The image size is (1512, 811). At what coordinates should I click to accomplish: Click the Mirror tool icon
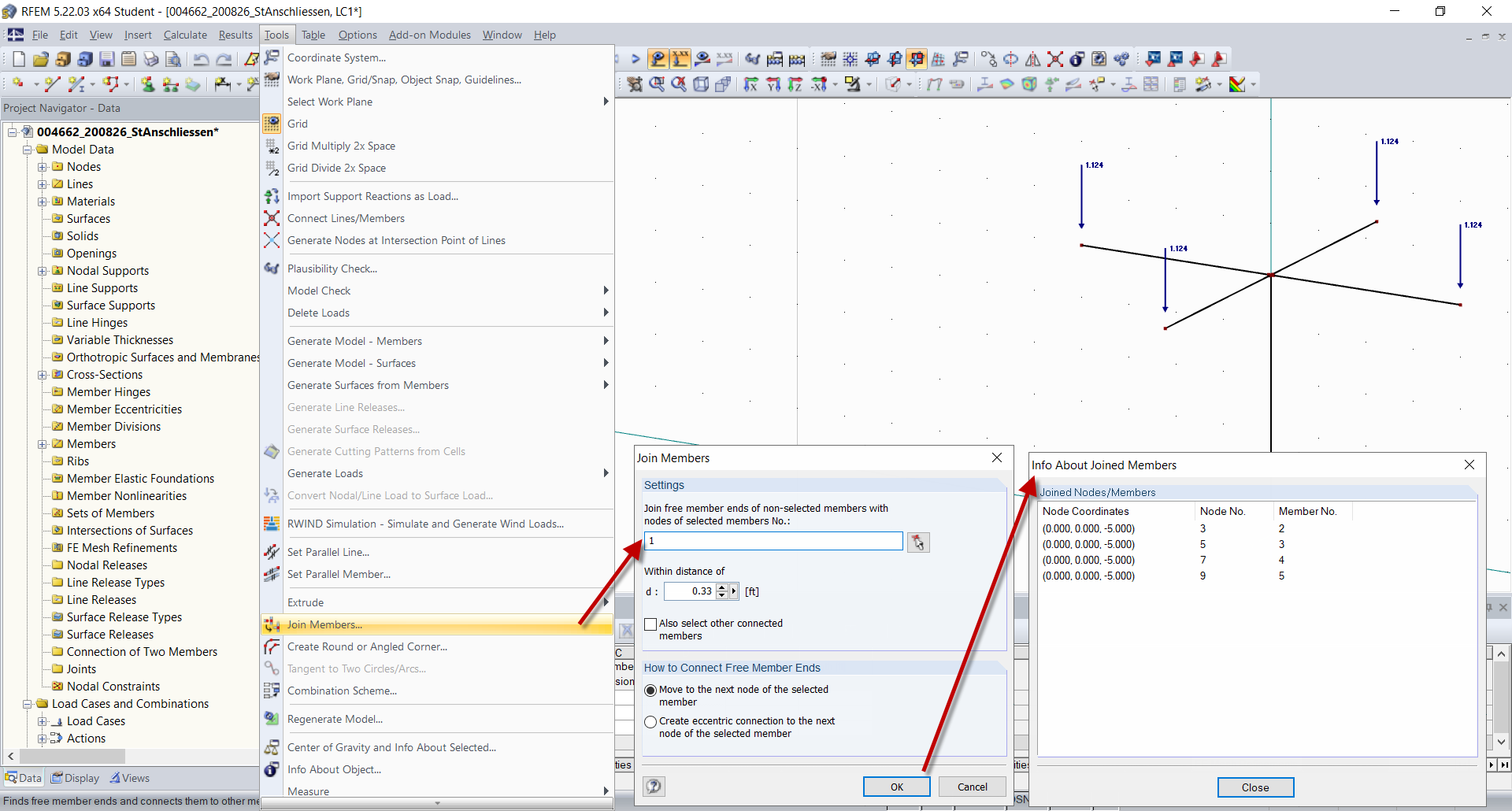(x=1033, y=59)
